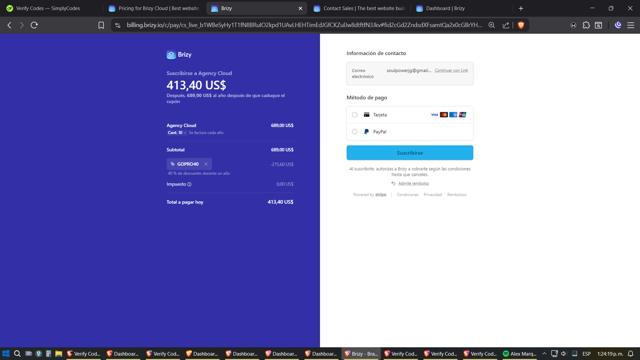This screenshot has height=360, width=640.
Task: Close the active Brizy tab
Action: pos(300,8)
